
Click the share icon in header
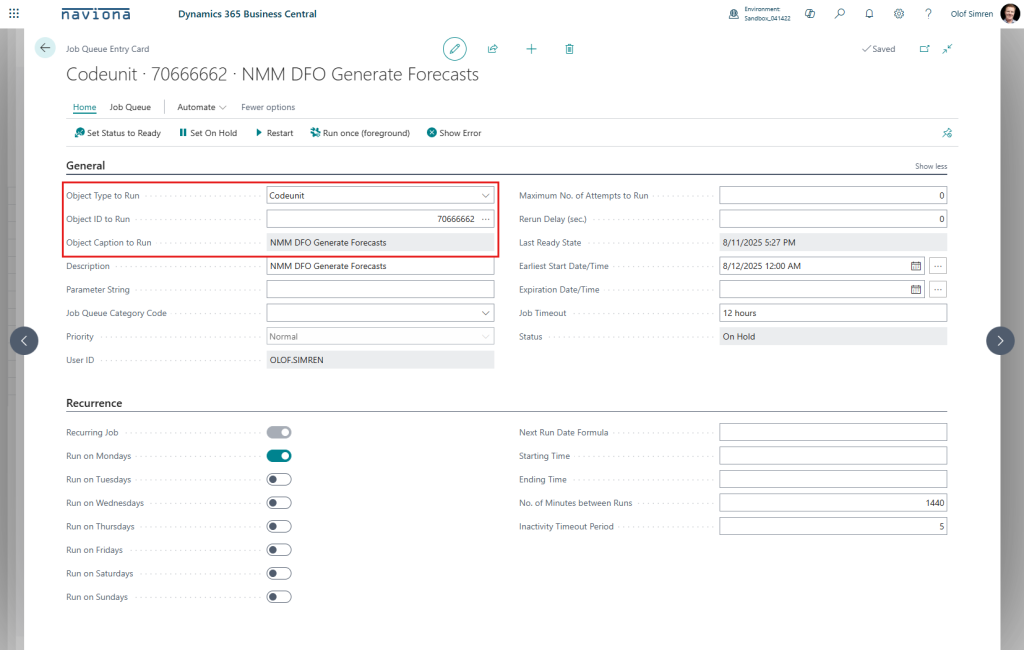tap(493, 48)
